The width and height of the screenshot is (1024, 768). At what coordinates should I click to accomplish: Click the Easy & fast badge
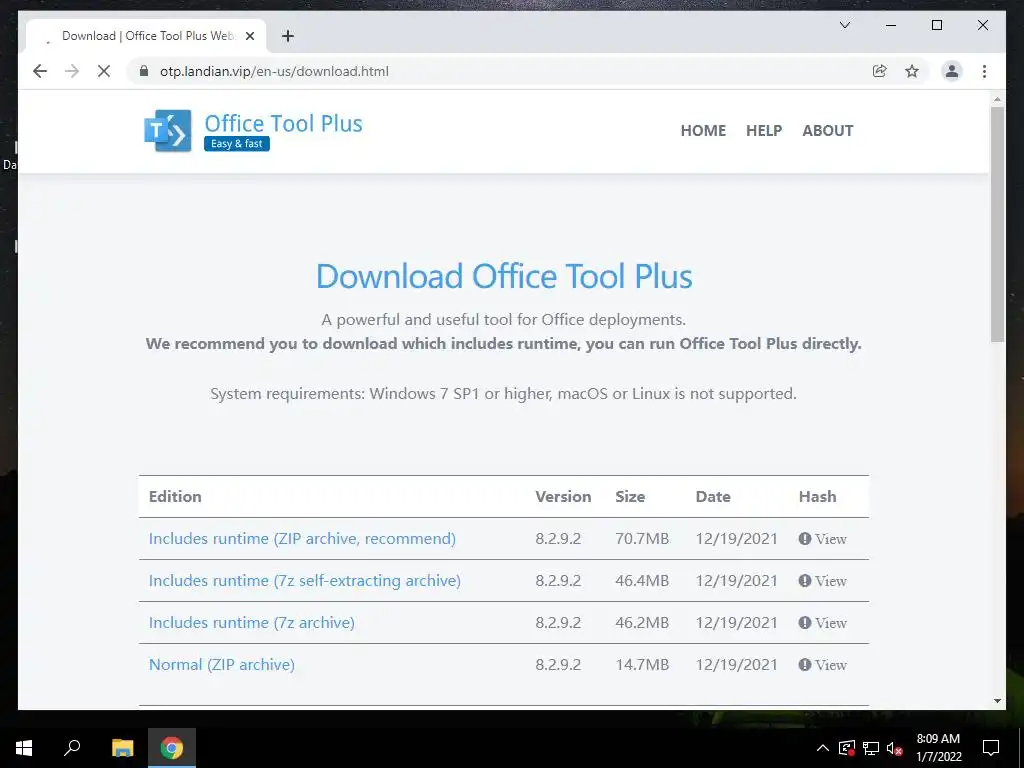coord(236,144)
